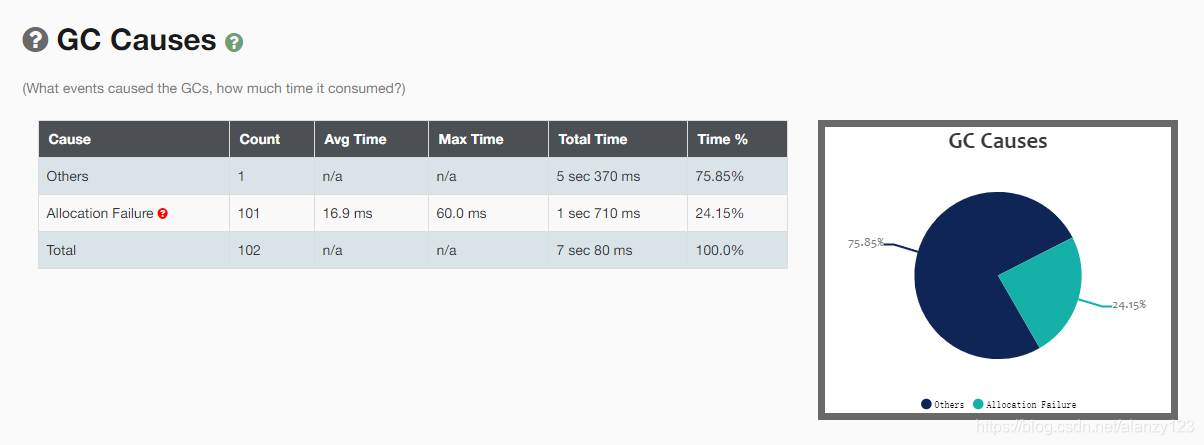Click the GC Causes section heading

(x=137, y=40)
